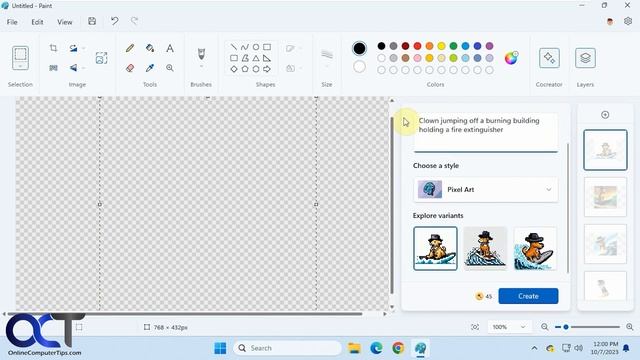Open Google Chrome from taskbar

point(398,348)
